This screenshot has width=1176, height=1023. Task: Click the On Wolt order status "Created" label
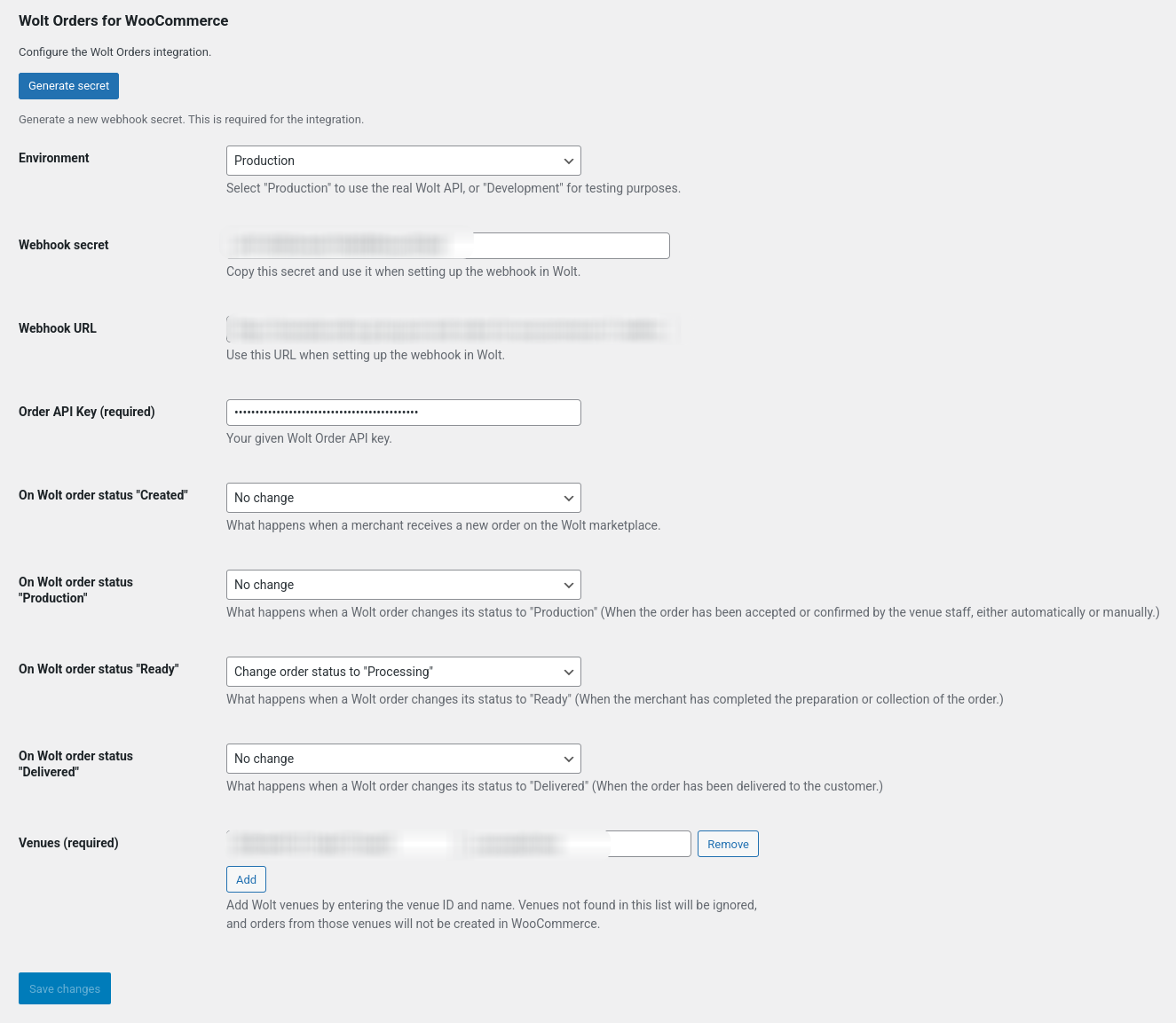[x=103, y=495]
